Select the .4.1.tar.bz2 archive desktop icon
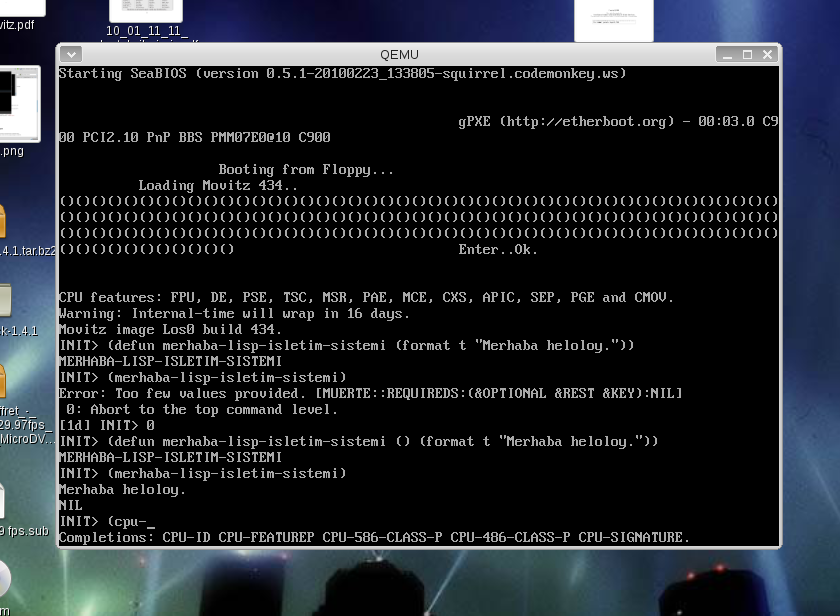Image resolution: width=840 pixels, height=616 pixels. pyautogui.click(x=27, y=230)
